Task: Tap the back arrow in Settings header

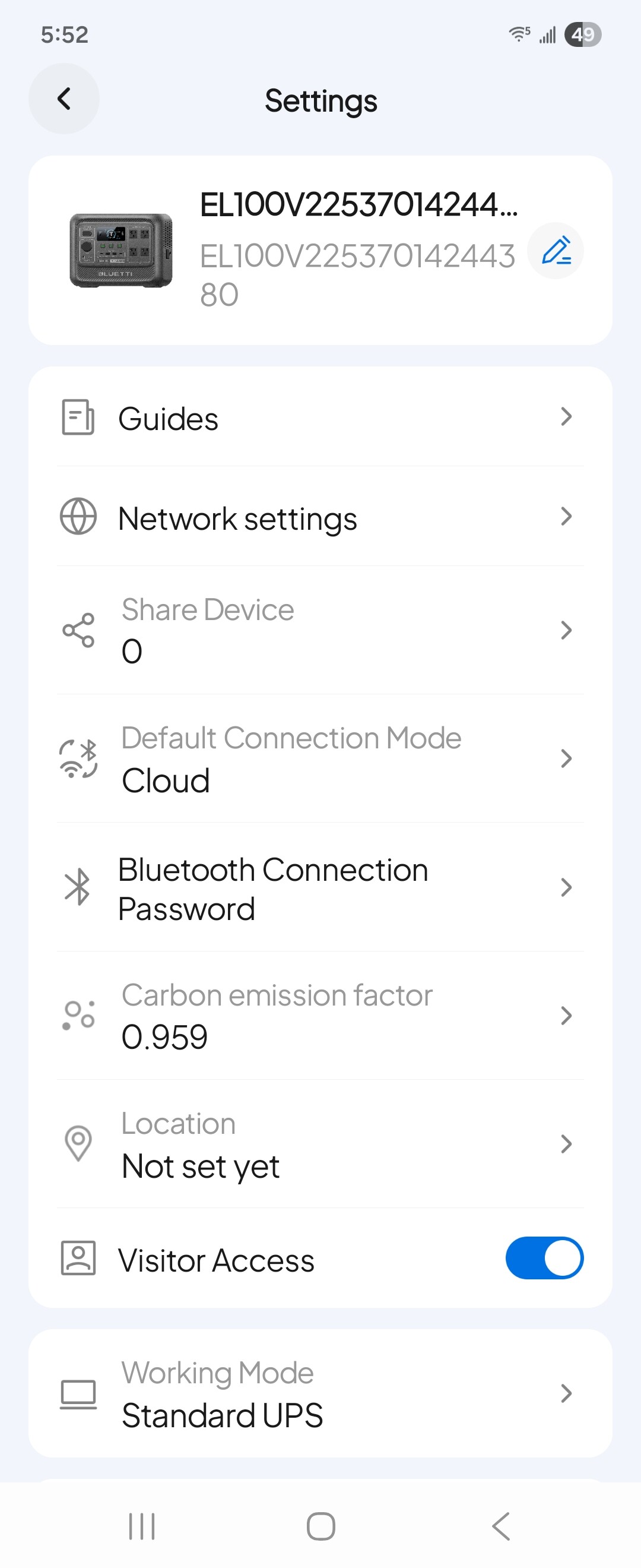Action: (64, 99)
